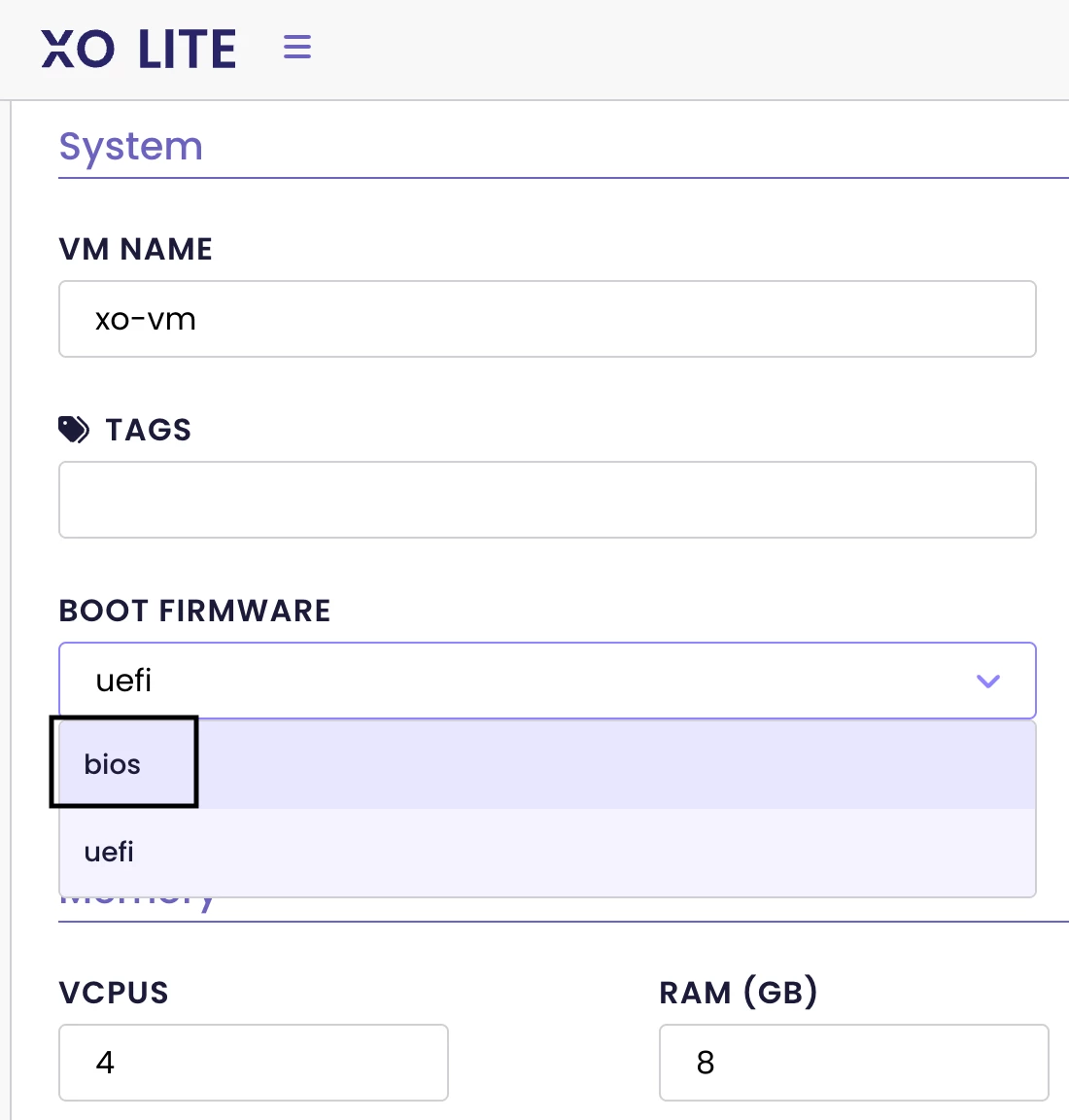Select the bios option

tap(547, 765)
